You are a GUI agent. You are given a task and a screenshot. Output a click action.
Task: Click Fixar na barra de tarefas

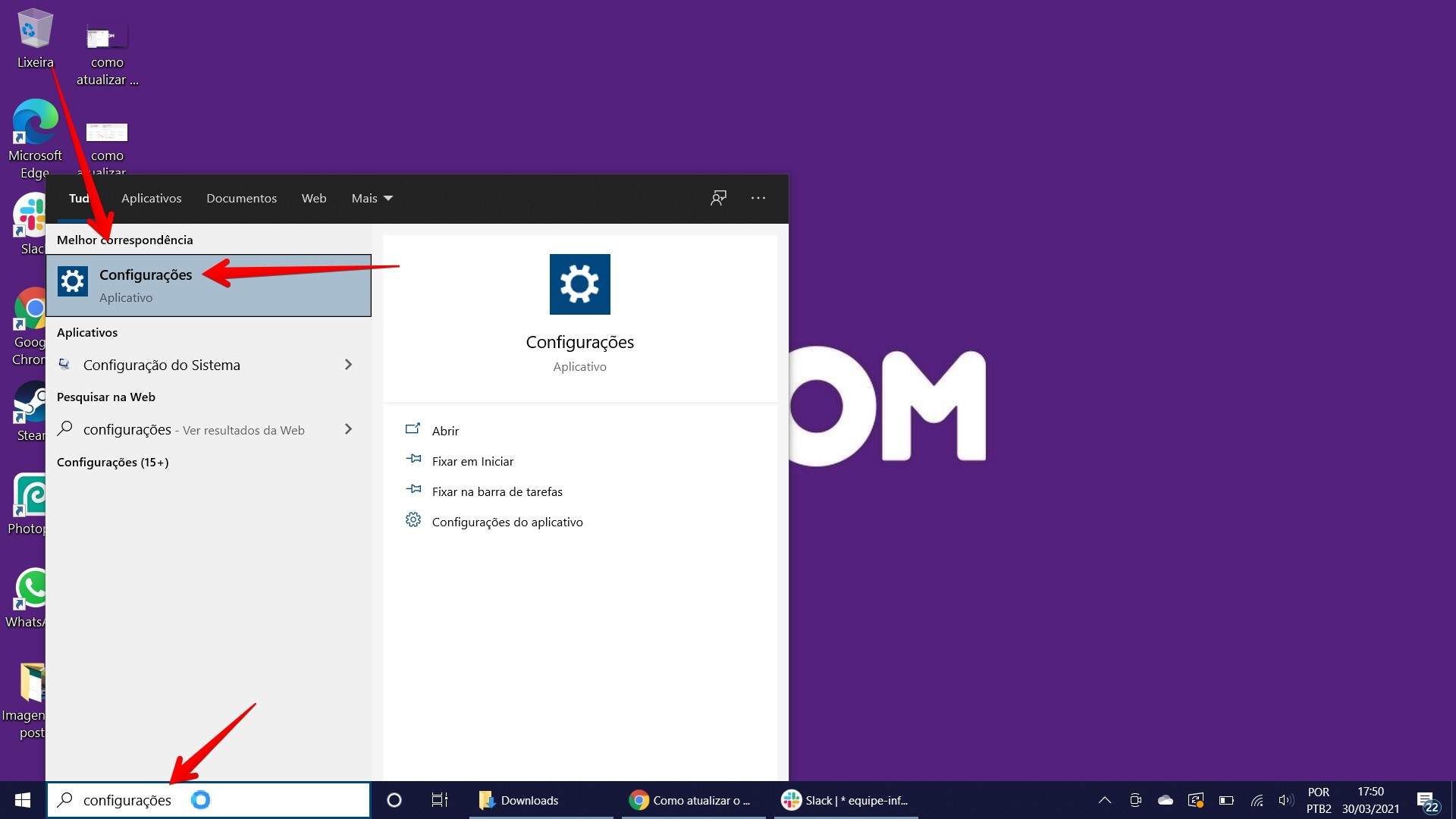496,491
